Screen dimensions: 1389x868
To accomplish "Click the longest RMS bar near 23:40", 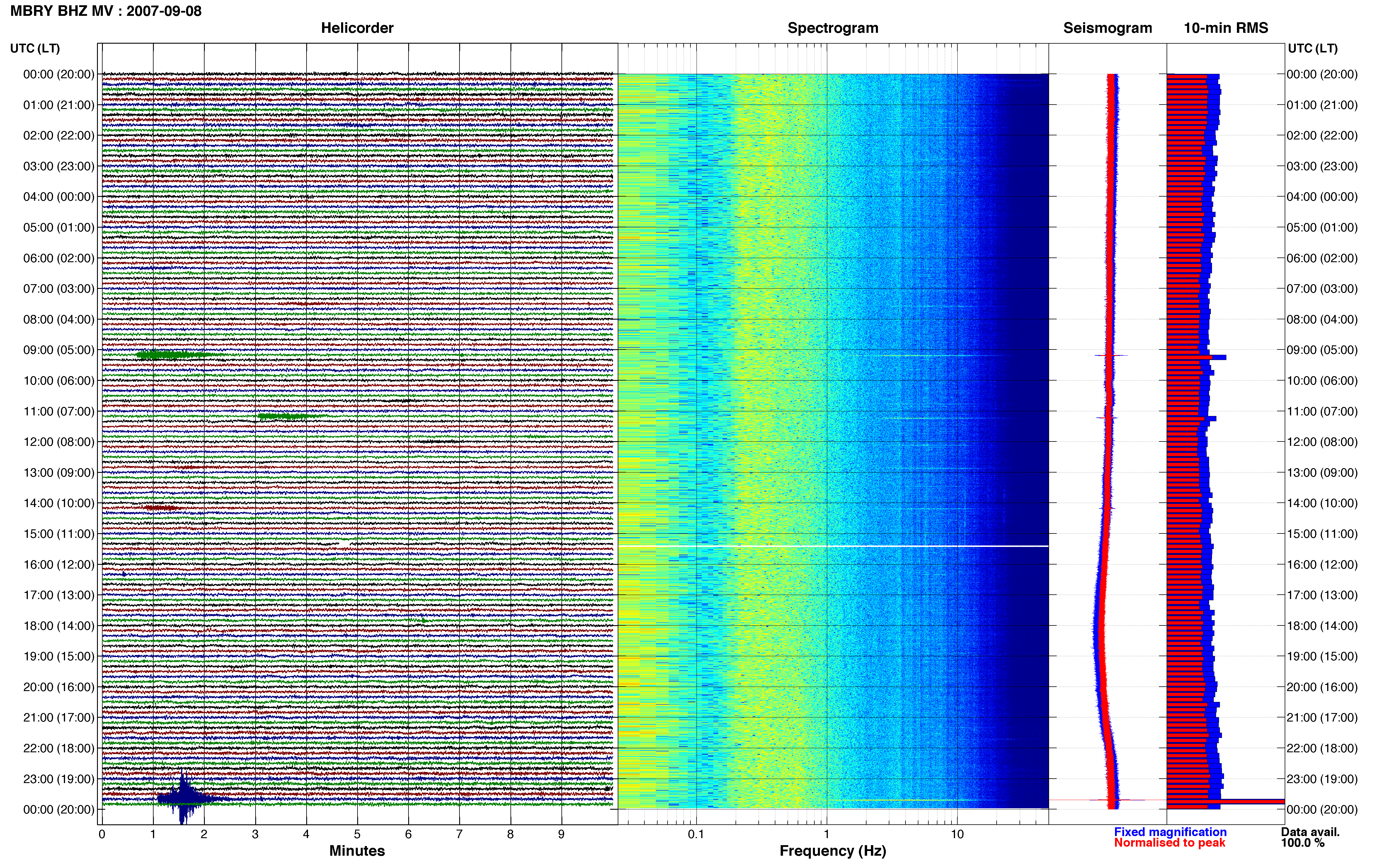I will (1225, 802).
